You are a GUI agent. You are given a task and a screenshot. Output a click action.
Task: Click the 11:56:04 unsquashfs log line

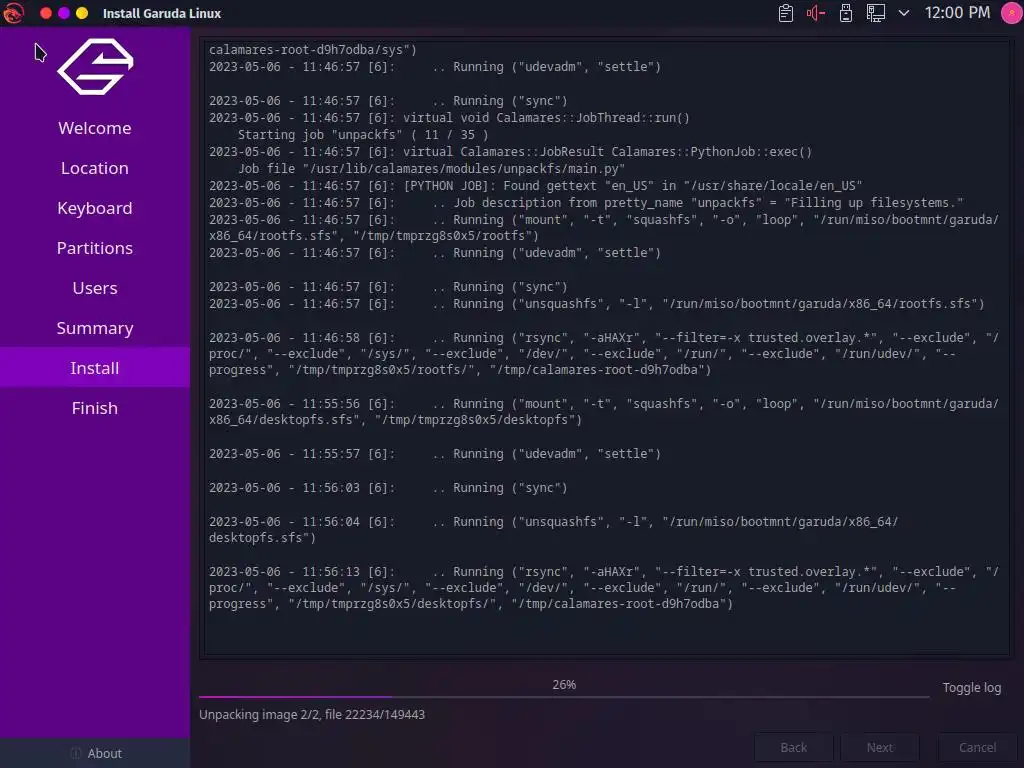[554, 530]
